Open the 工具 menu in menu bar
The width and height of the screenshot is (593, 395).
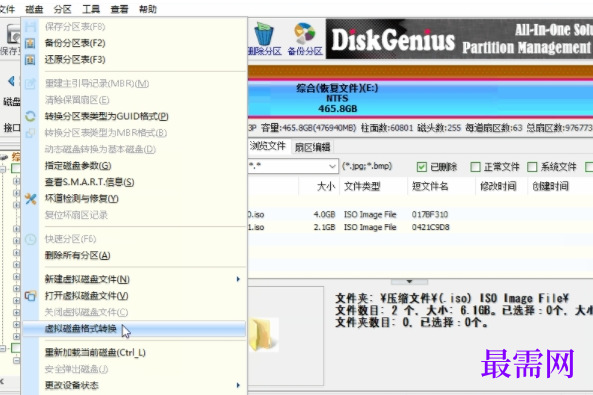point(91,9)
